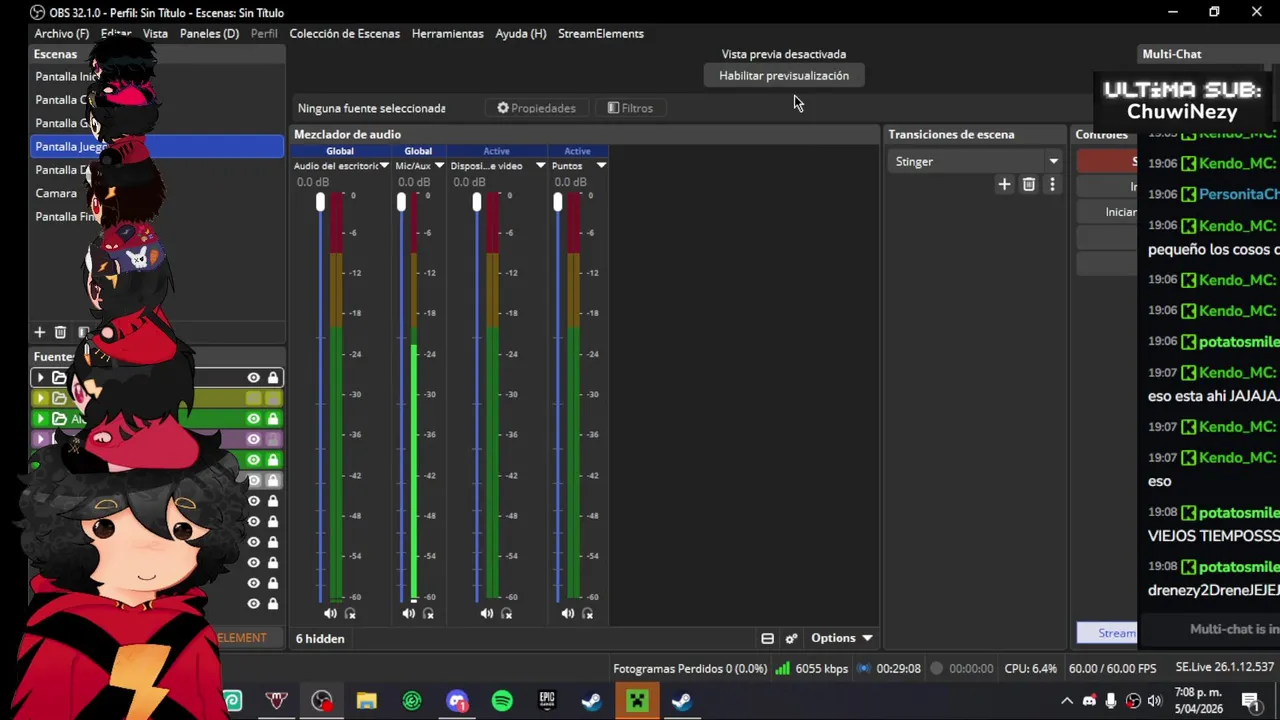
Task: Open Discord from the taskbar
Action: click(x=457, y=701)
